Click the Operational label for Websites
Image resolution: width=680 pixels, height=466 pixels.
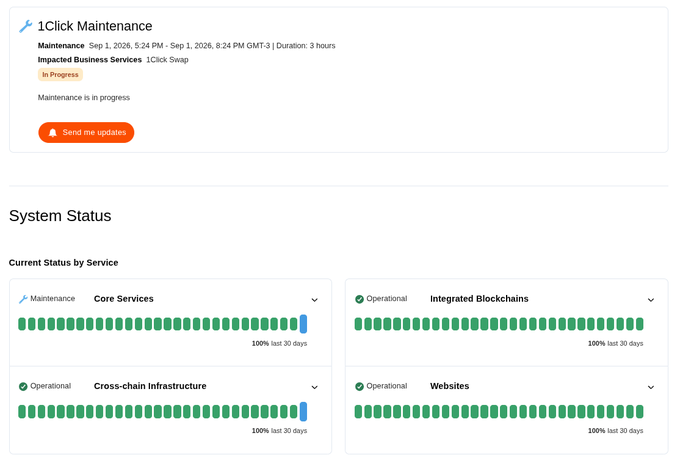coord(387,386)
